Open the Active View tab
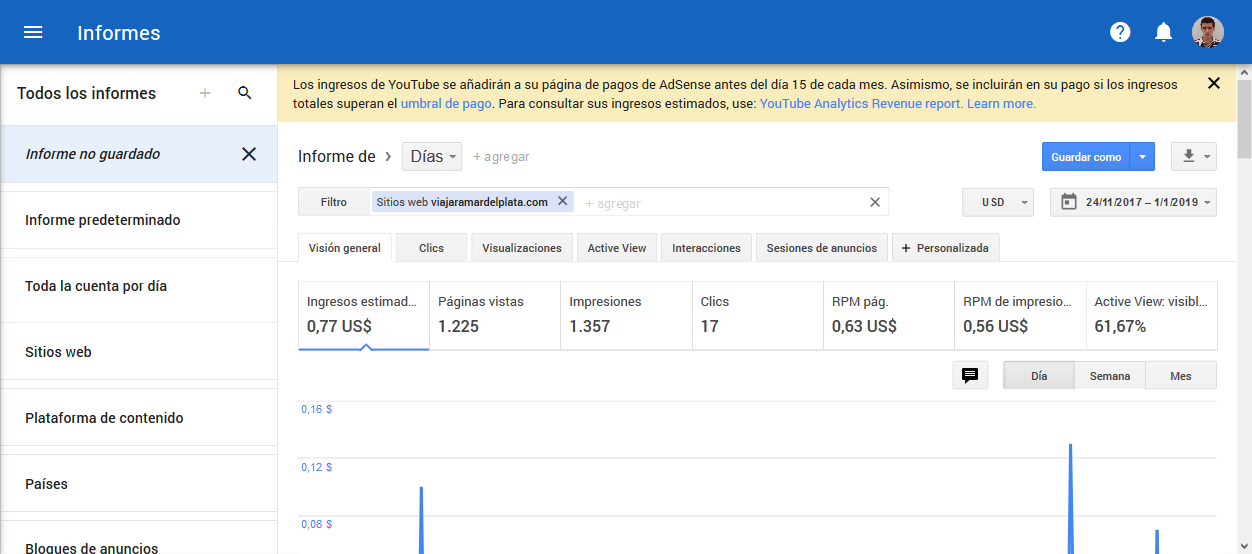The height and width of the screenshot is (554, 1252). pos(617,248)
